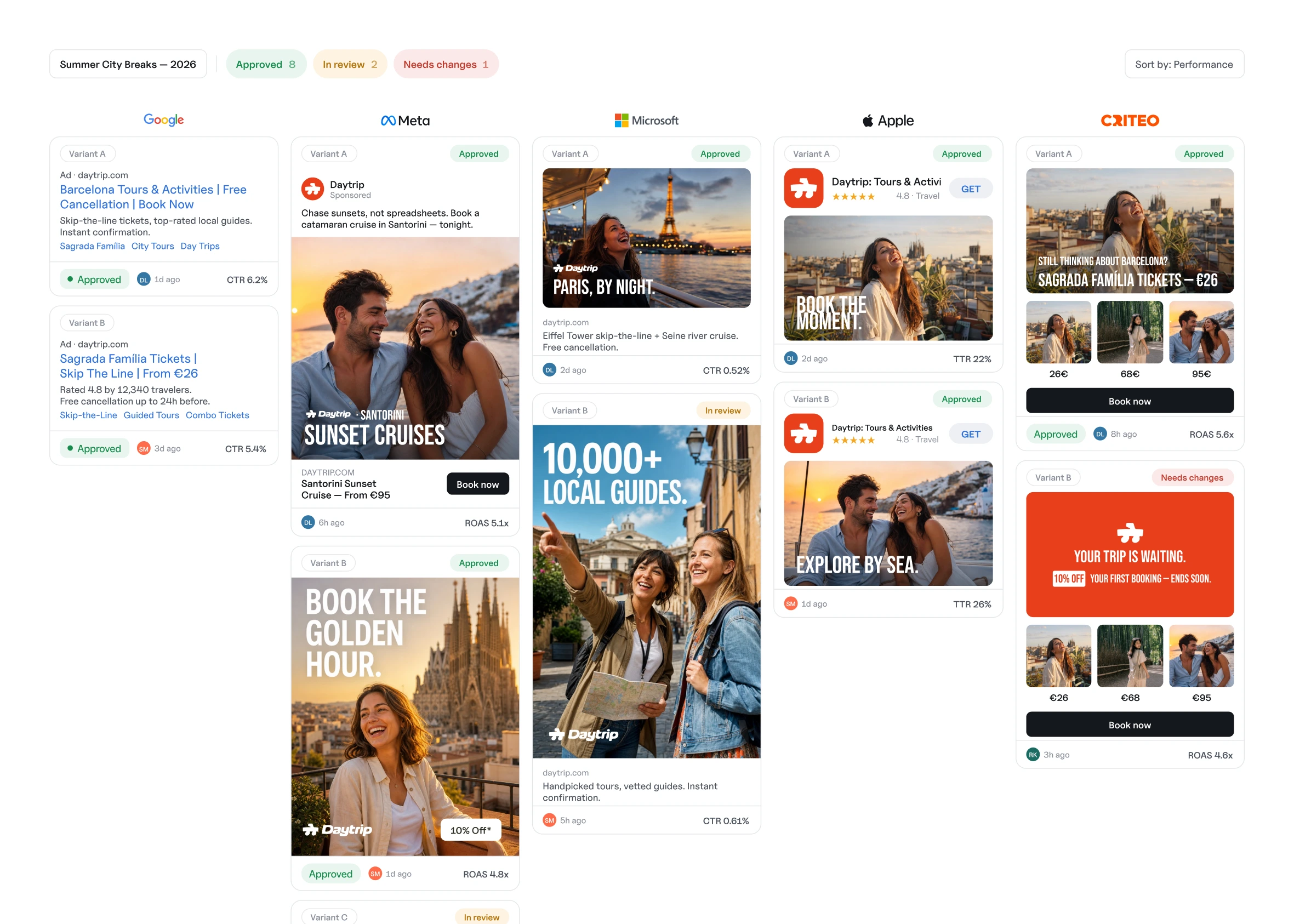Screen dimensions: 1294x924
Task: Open Sagrada Família Tickets headline link
Action: pos(129,366)
